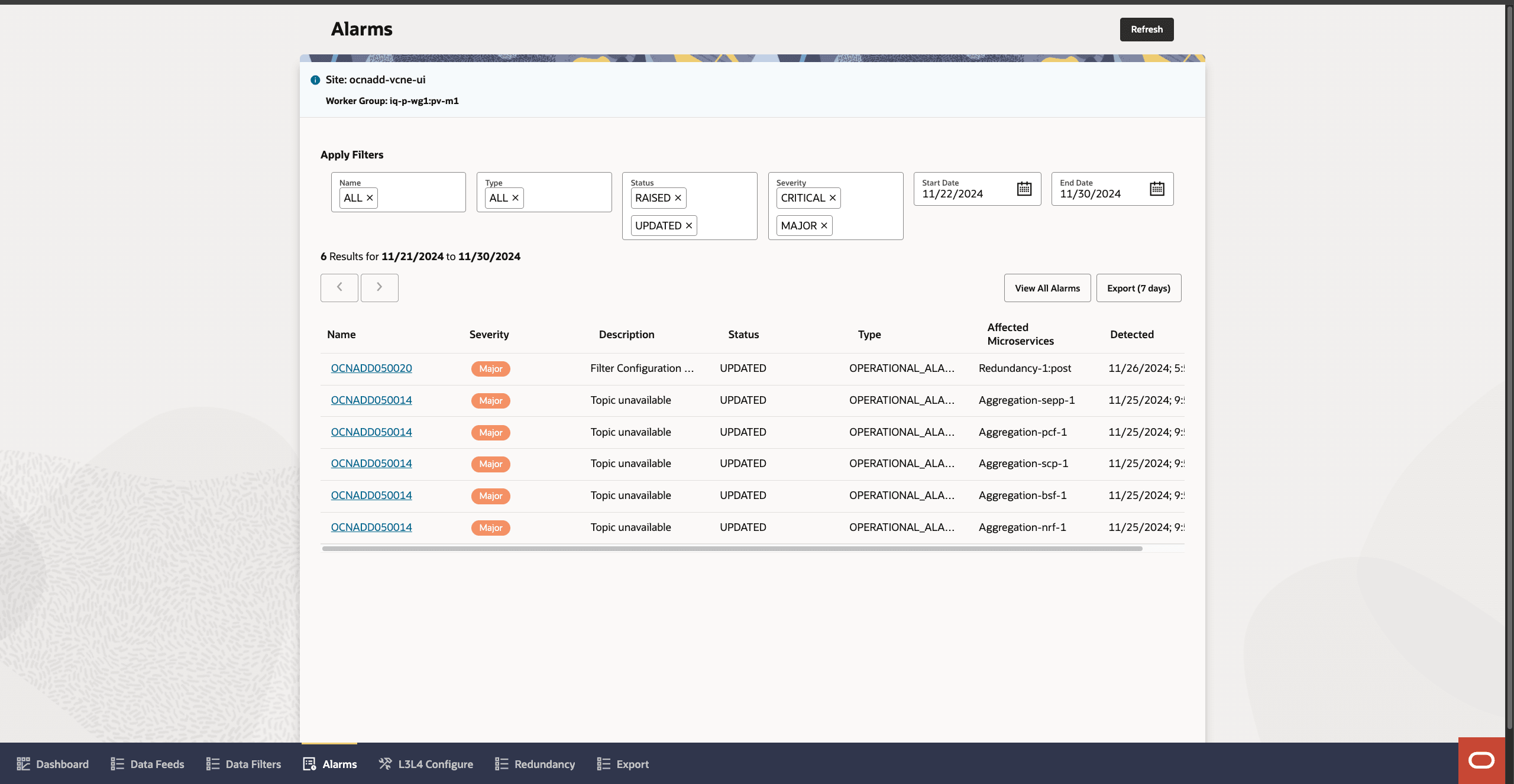
Task: Open the End Date calendar picker
Action: click(1157, 189)
